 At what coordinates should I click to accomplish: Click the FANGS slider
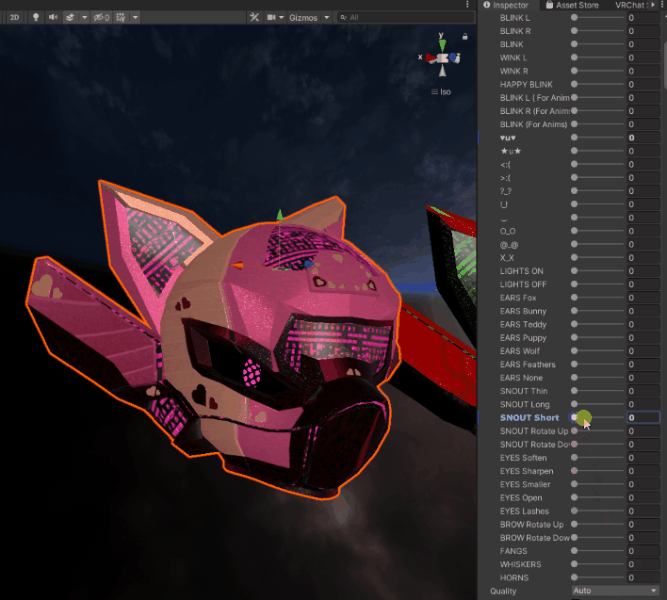tap(598, 551)
